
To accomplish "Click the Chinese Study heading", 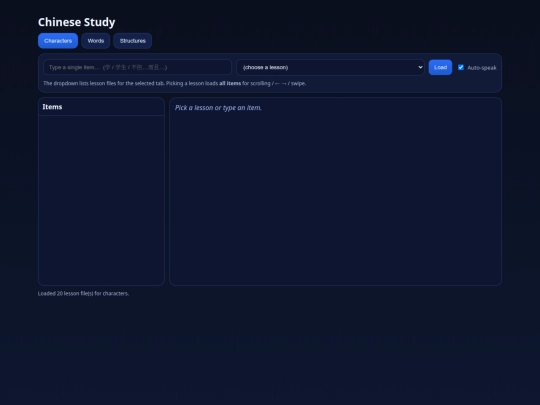I will point(76,22).
